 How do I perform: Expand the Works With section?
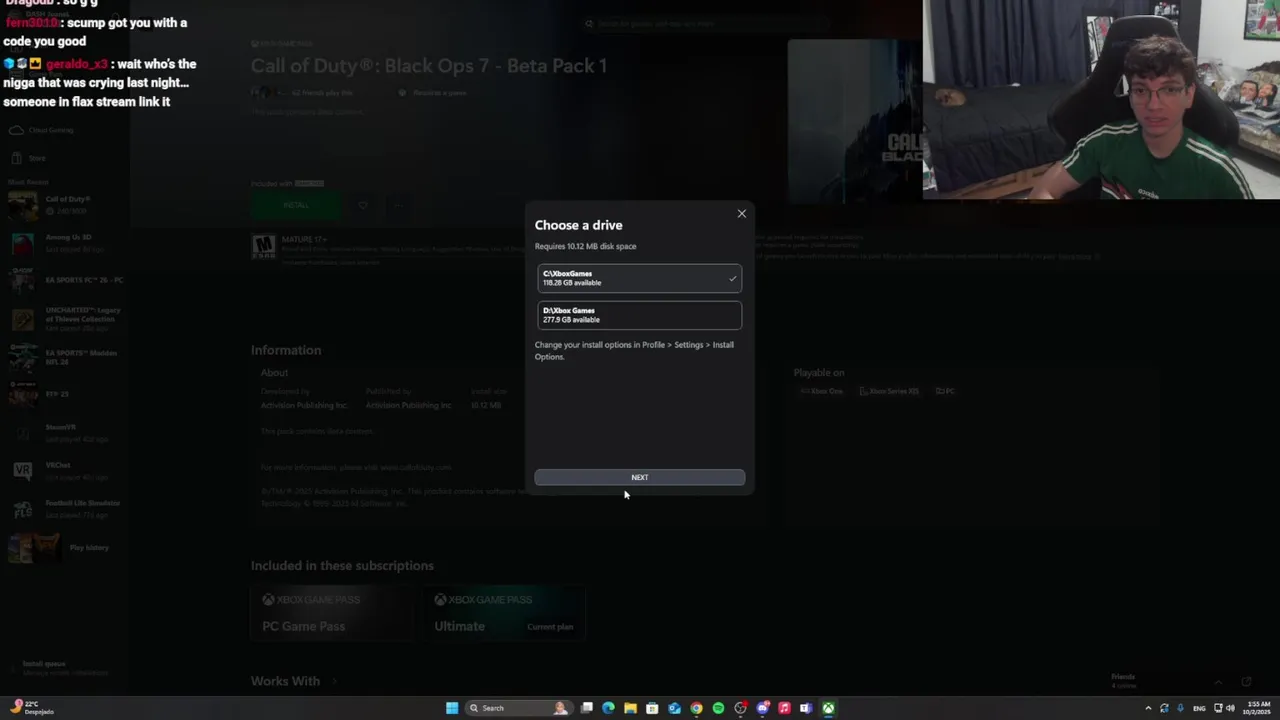pos(294,681)
